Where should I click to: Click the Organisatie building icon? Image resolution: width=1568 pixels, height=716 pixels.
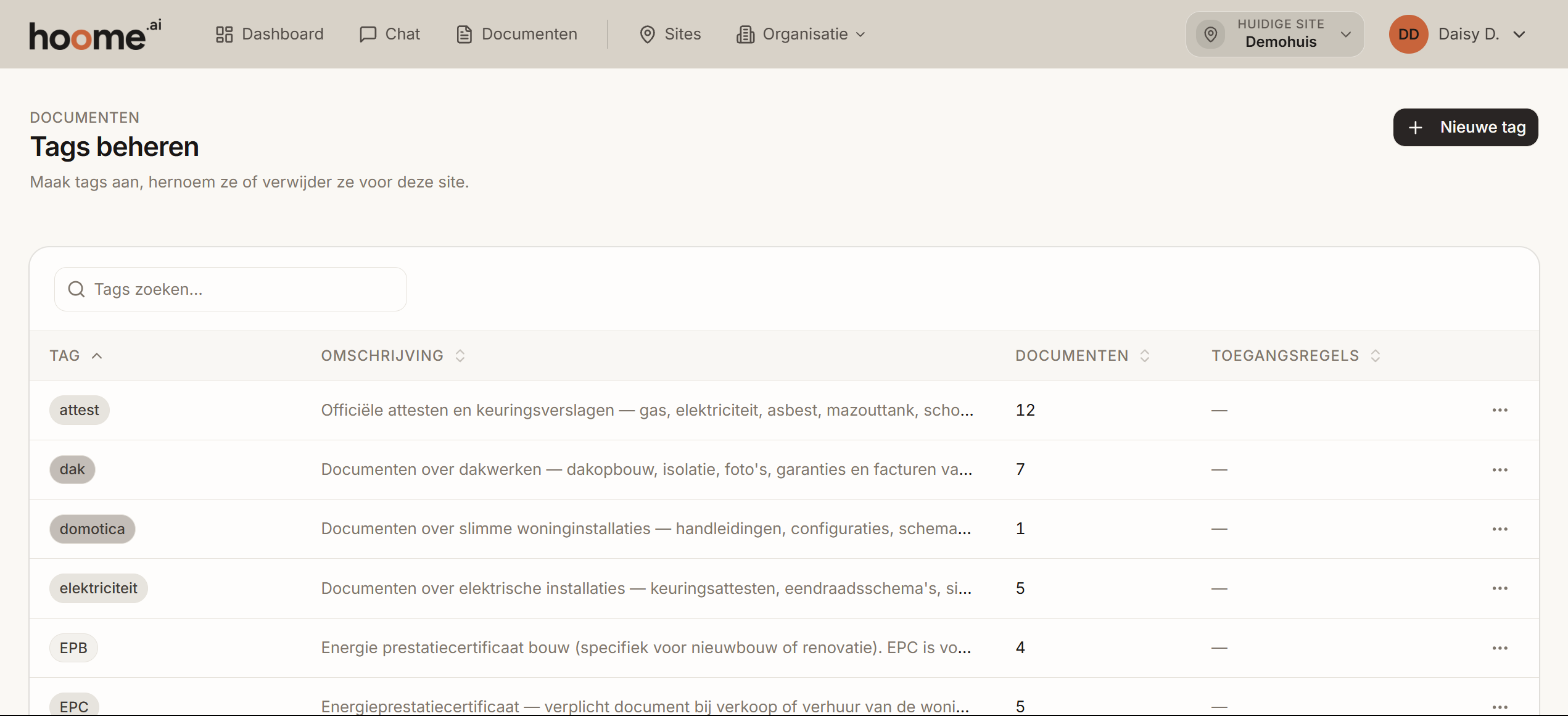(745, 34)
